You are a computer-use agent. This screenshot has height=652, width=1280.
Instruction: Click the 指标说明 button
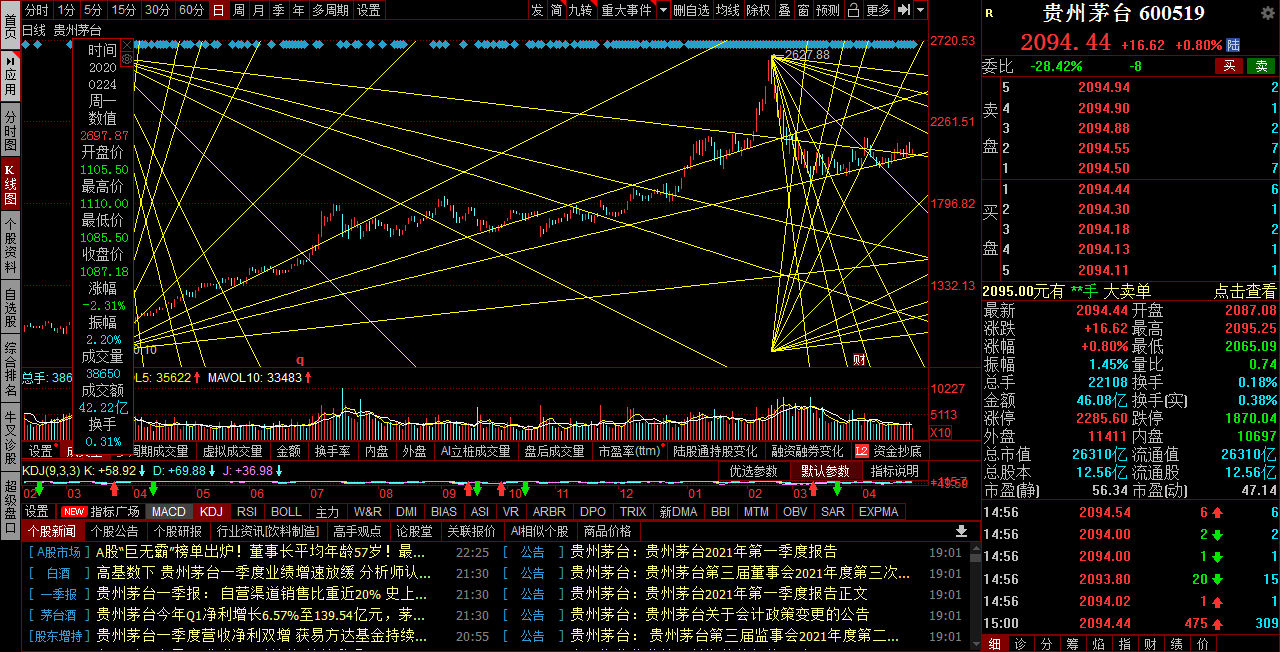pos(895,471)
